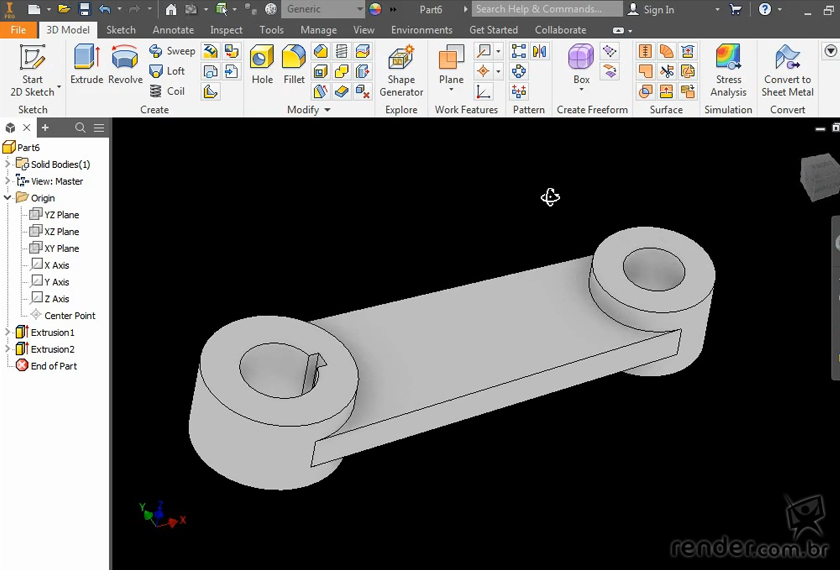Select the Sweep tool
The width and height of the screenshot is (840, 570).
172,51
